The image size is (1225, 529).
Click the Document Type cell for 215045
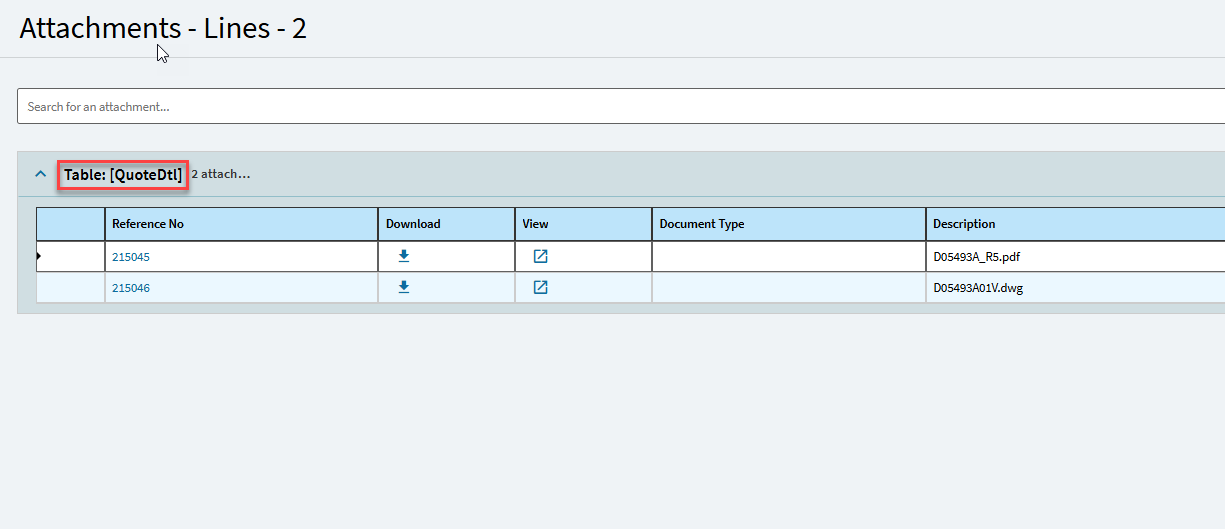pos(789,257)
